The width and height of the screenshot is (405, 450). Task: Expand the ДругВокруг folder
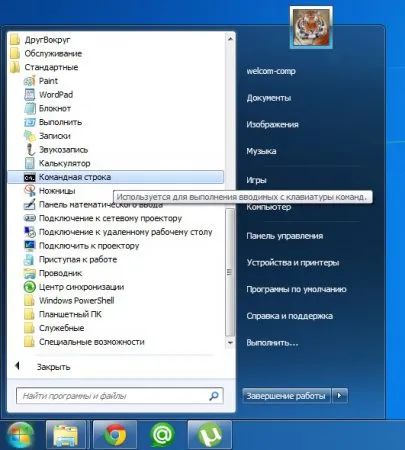point(15,40)
